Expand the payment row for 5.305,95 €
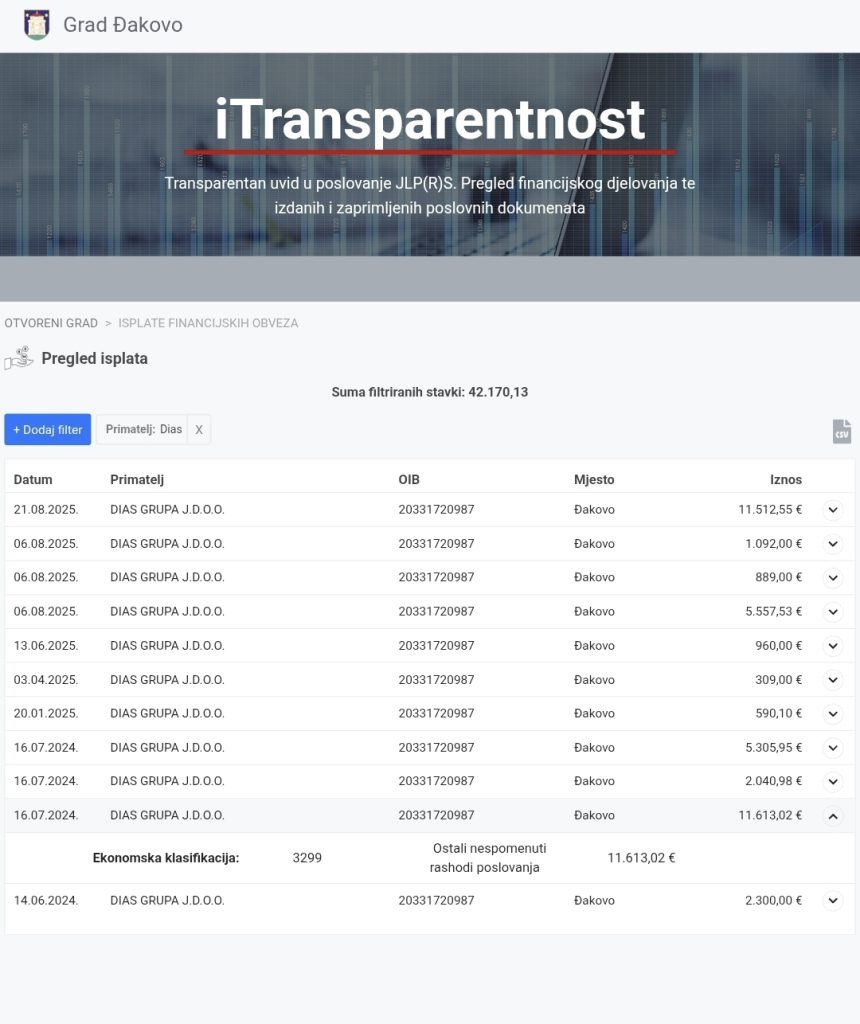This screenshot has width=860, height=1024. [833, 748]
